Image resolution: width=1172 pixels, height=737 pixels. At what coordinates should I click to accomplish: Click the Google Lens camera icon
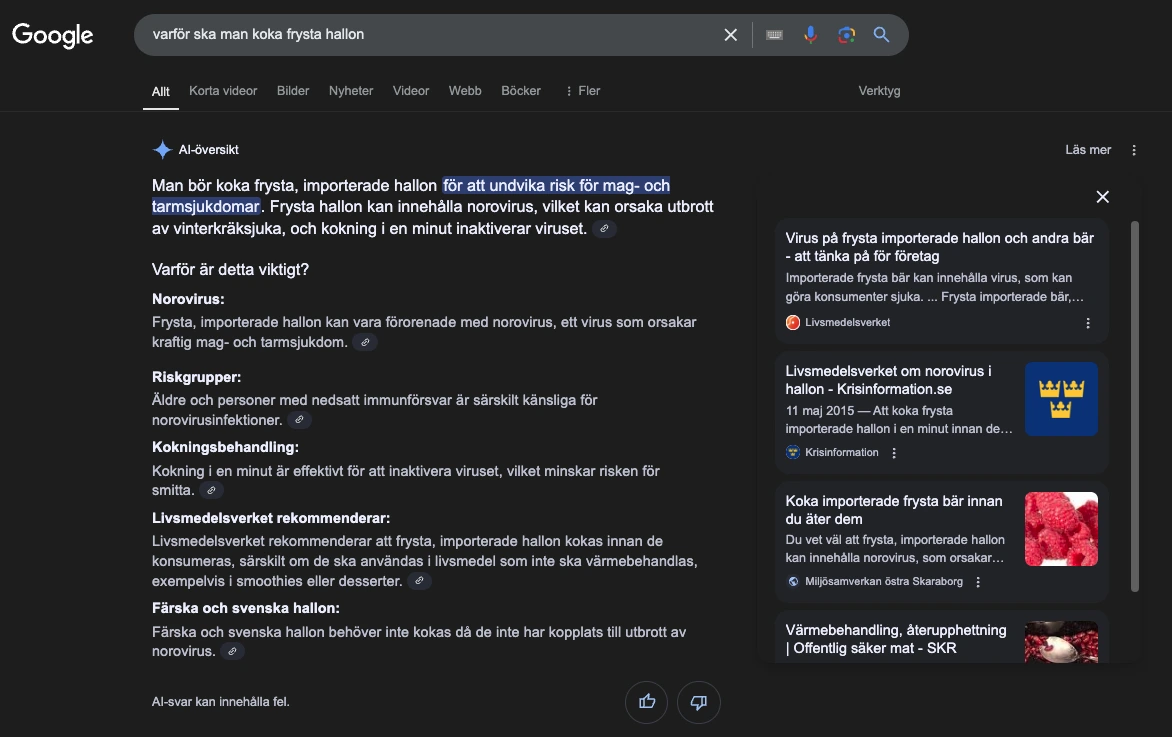[x=846, y=34]
